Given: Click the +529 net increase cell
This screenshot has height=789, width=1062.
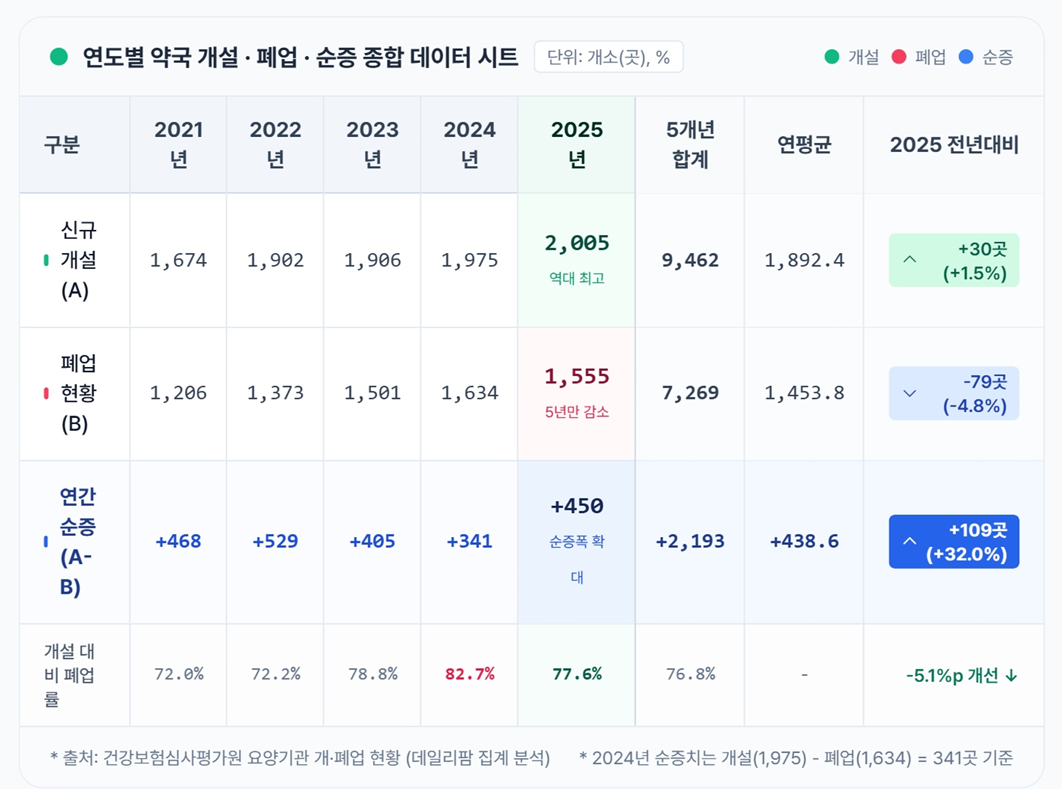Looking at the screenshot, I should point(275,541).
